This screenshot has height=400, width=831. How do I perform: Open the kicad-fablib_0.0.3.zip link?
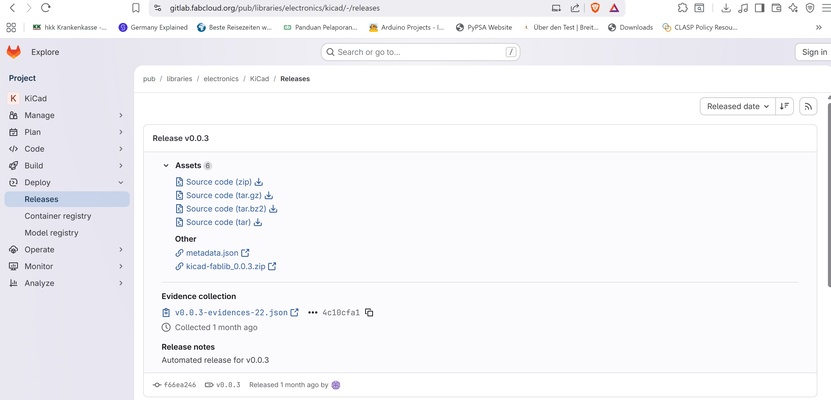225,266
